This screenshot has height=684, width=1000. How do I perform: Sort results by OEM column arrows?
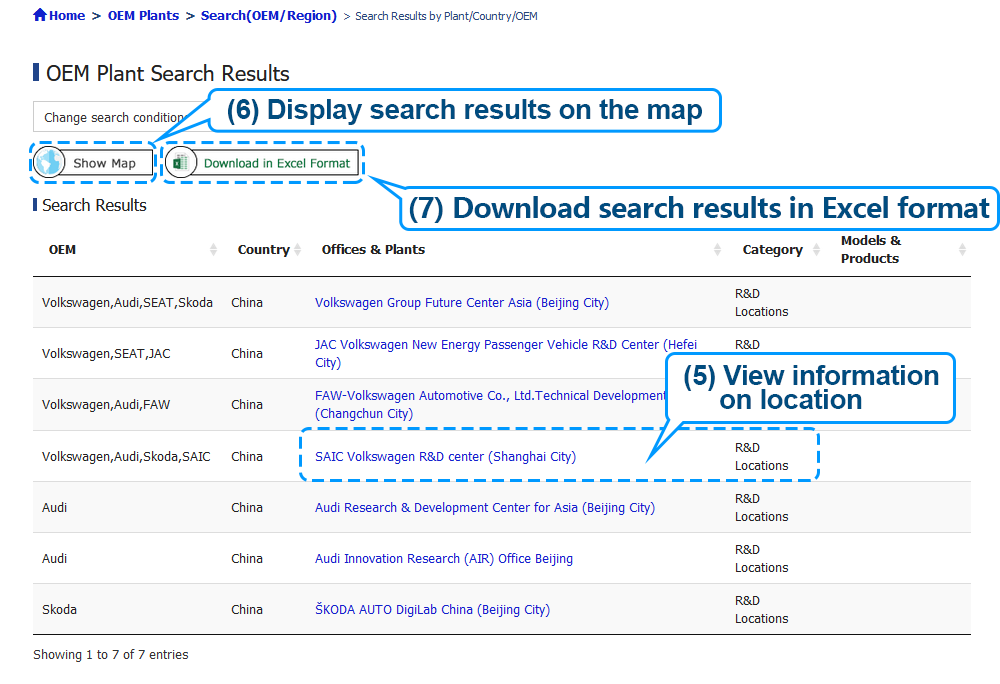[x=213, y=250]
